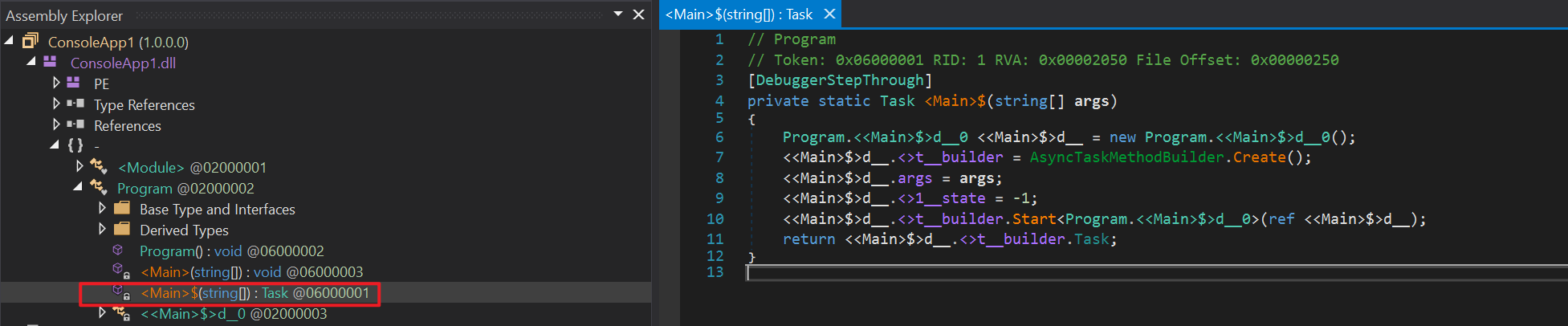Select the <Main>$(string[]) : Task tab
The width and height of the screenshot is (1568, 326).
[739, 14]
